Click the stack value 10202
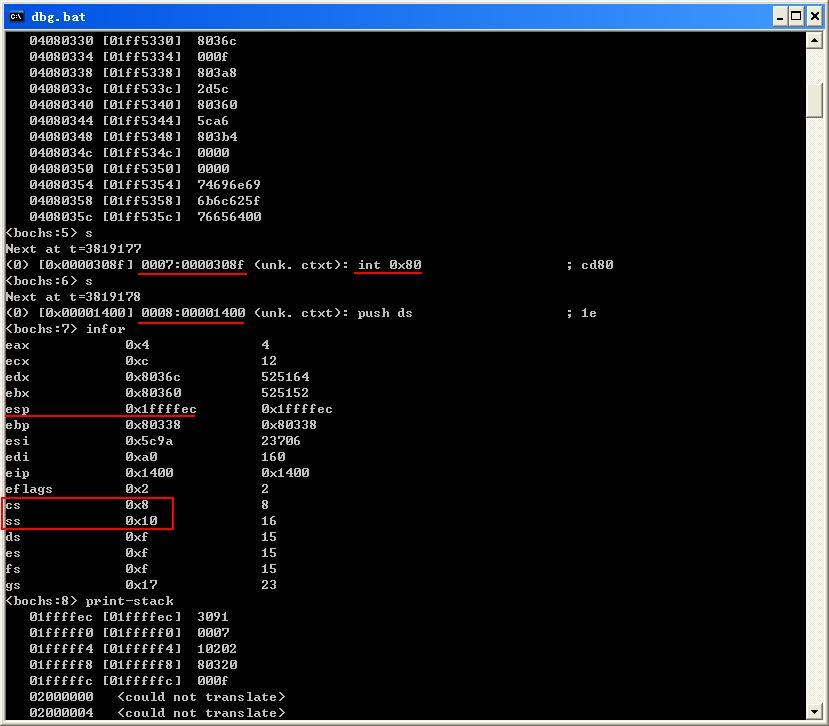This screenshot has height=726, width=829. [x=217, y=649]
